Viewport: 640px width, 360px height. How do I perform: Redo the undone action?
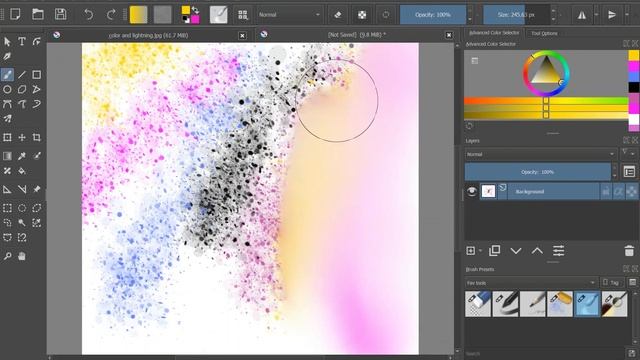111,15
